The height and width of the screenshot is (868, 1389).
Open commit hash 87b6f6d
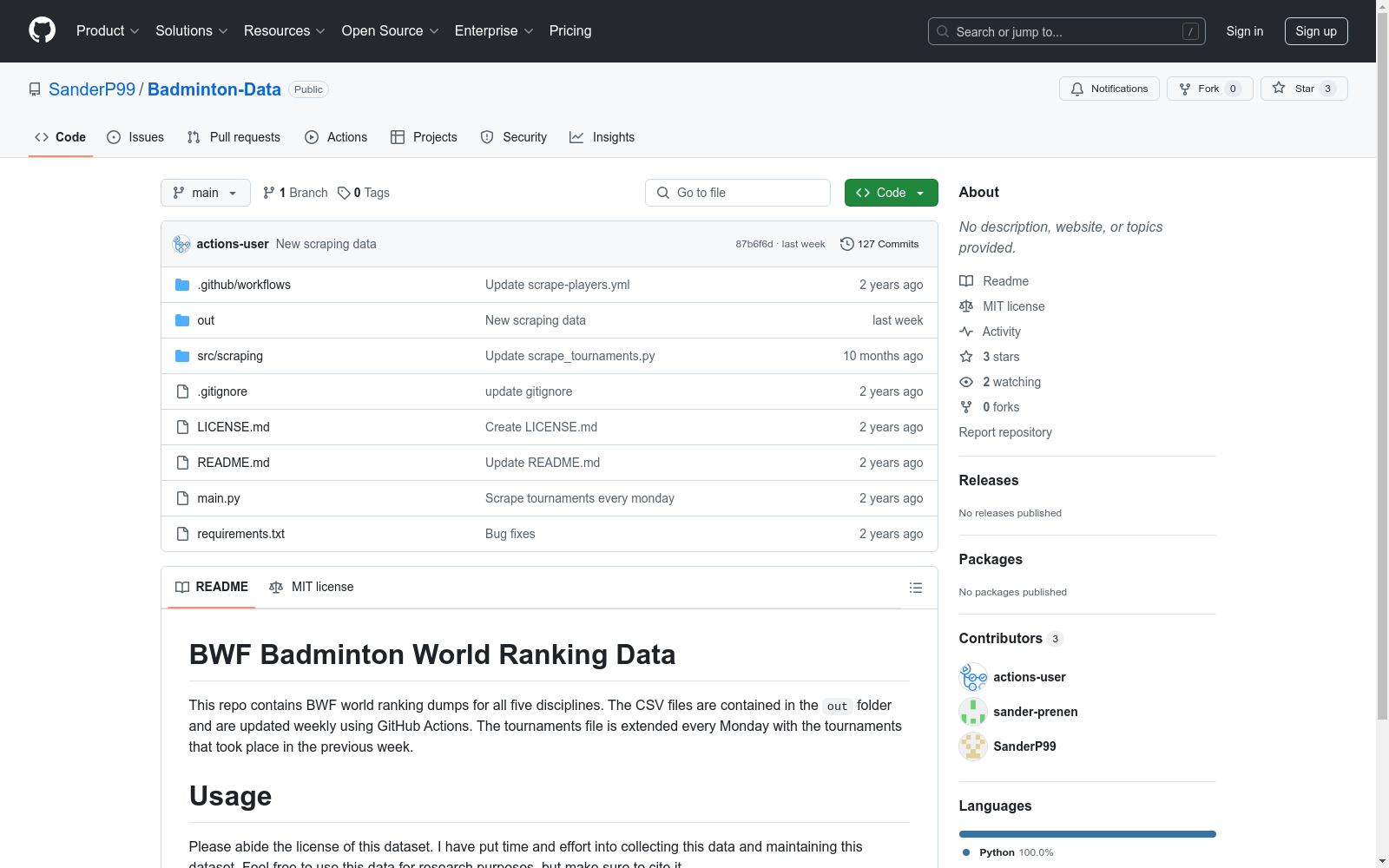(x=754, y=244)
